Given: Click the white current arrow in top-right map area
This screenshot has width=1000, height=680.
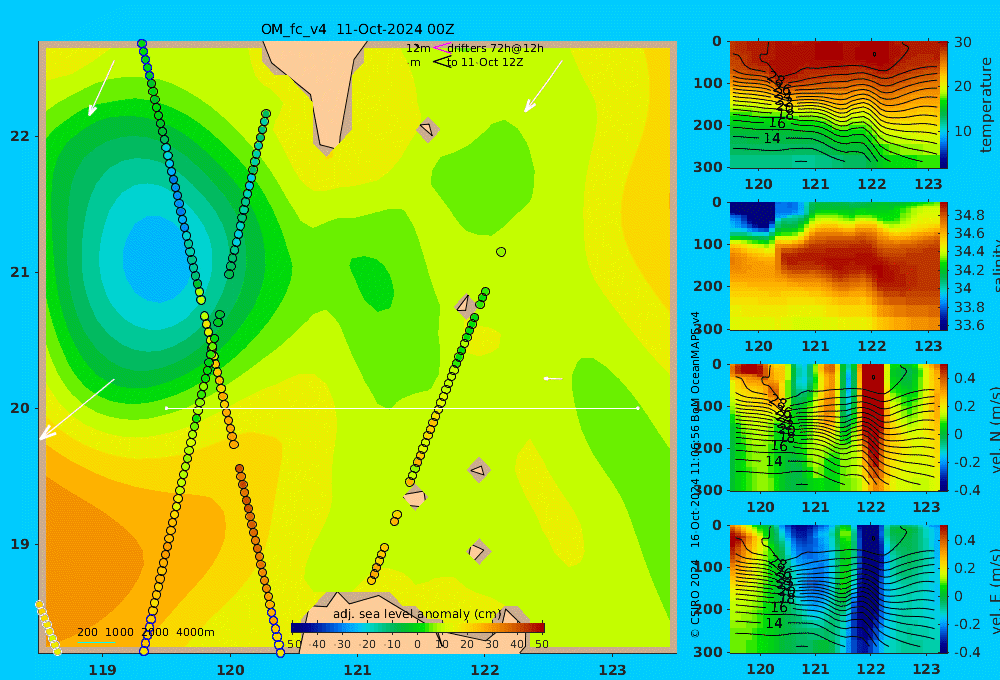Looking at the screenshot, I should point(543,87).
